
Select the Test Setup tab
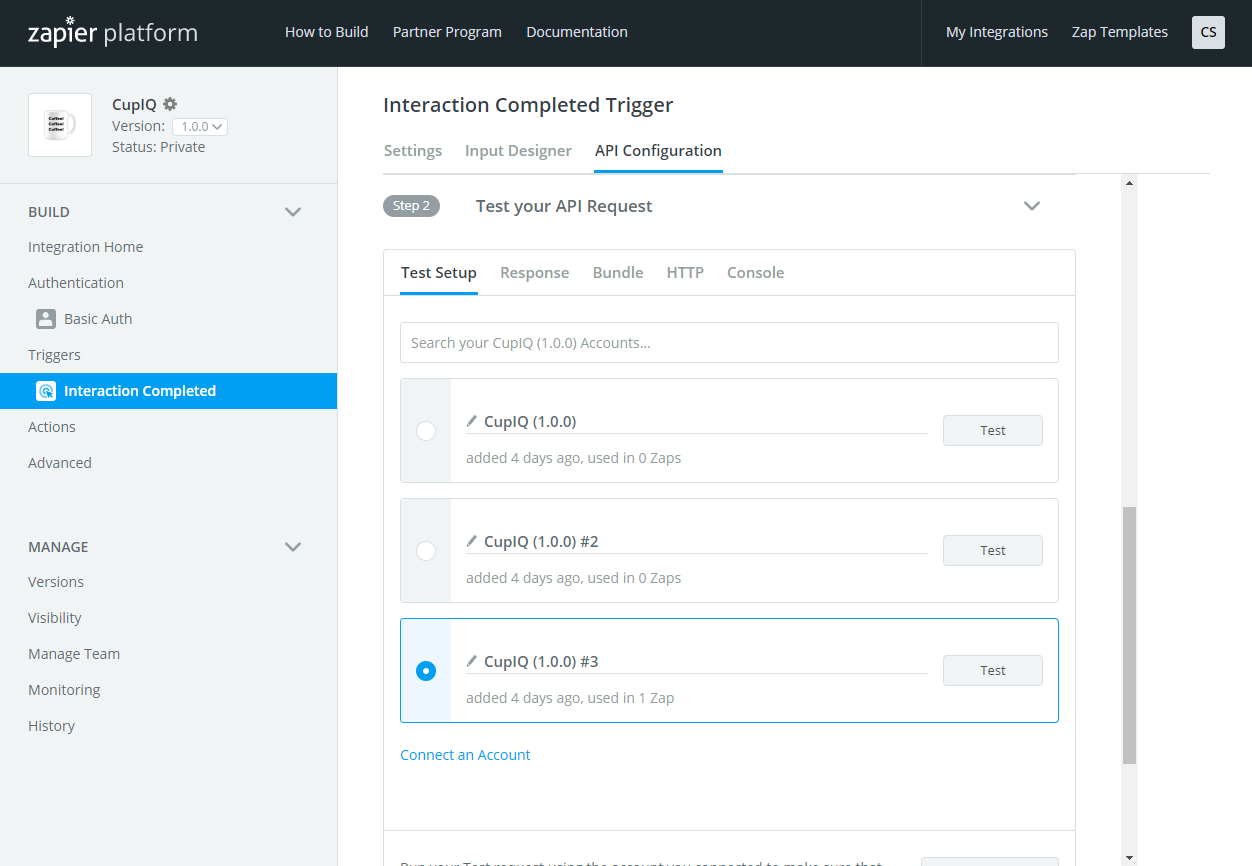(x=439, y=273)
